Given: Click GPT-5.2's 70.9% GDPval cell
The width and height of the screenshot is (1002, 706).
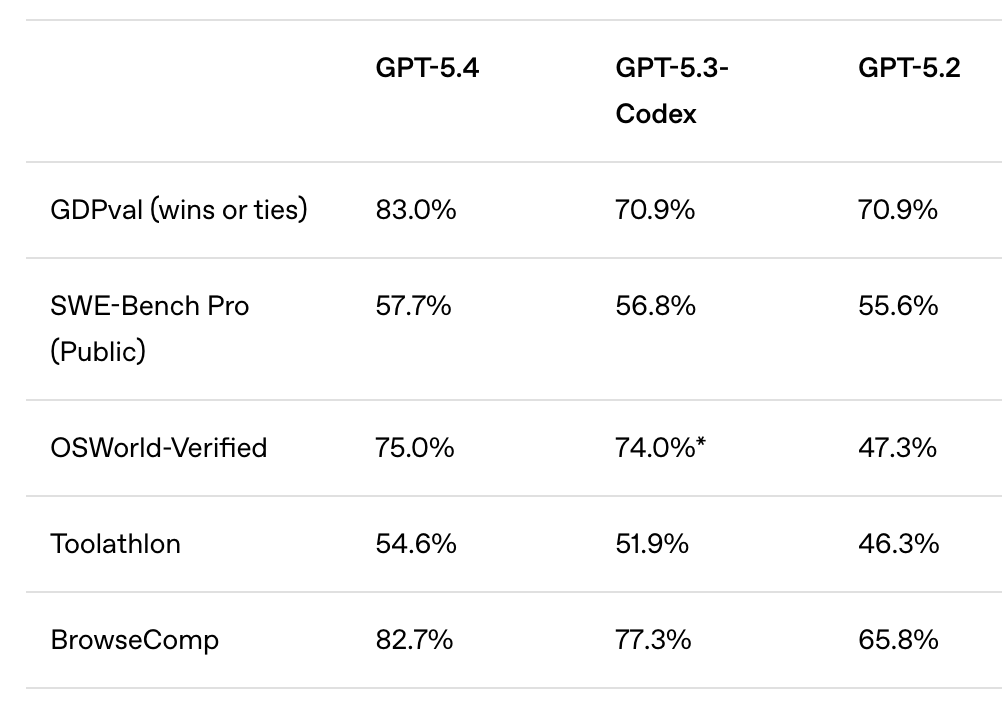Looking at the screenshot, I should [x=898, y=210].
